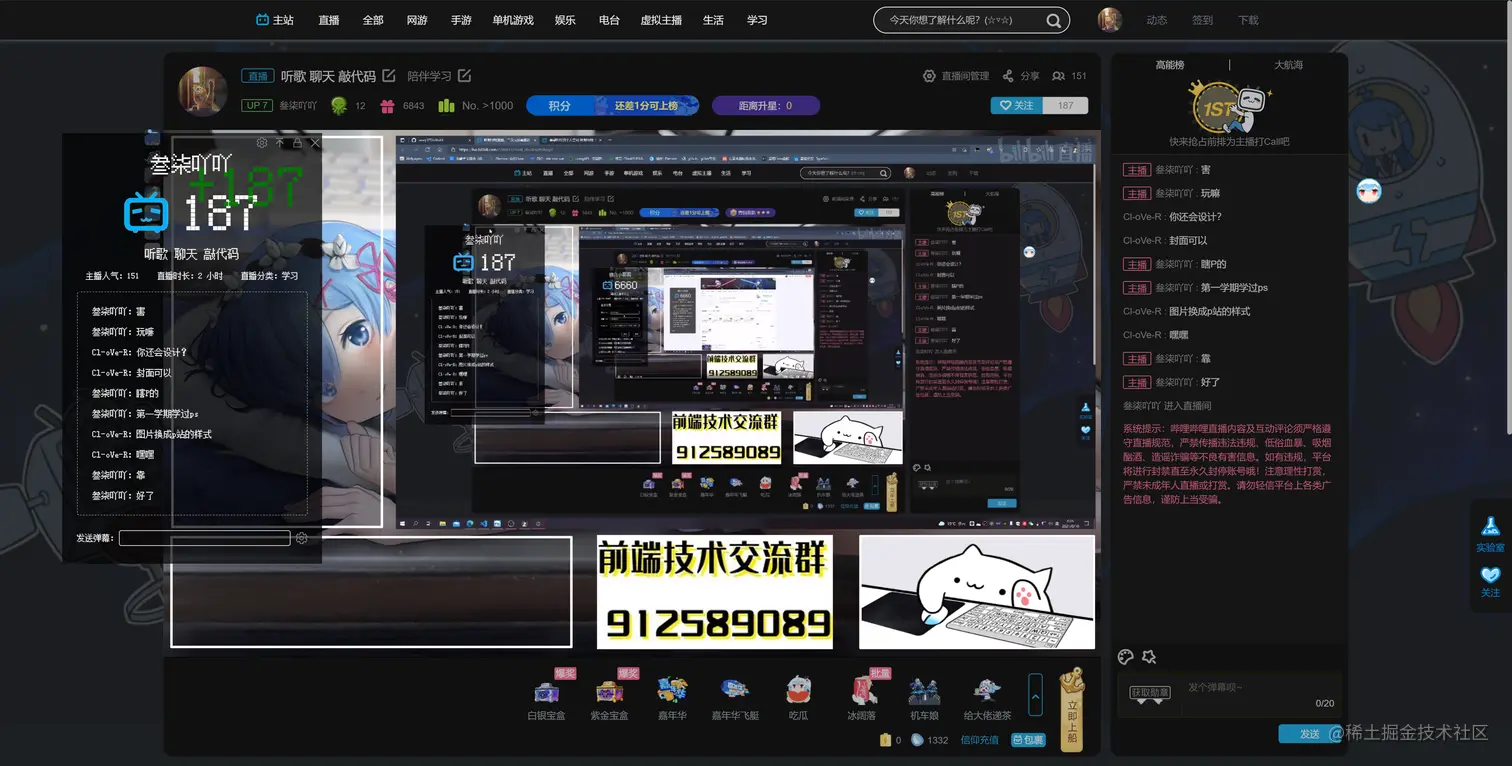Open the 主站 home icon link
Screen dimensions: 1512x766
[275, 20]
